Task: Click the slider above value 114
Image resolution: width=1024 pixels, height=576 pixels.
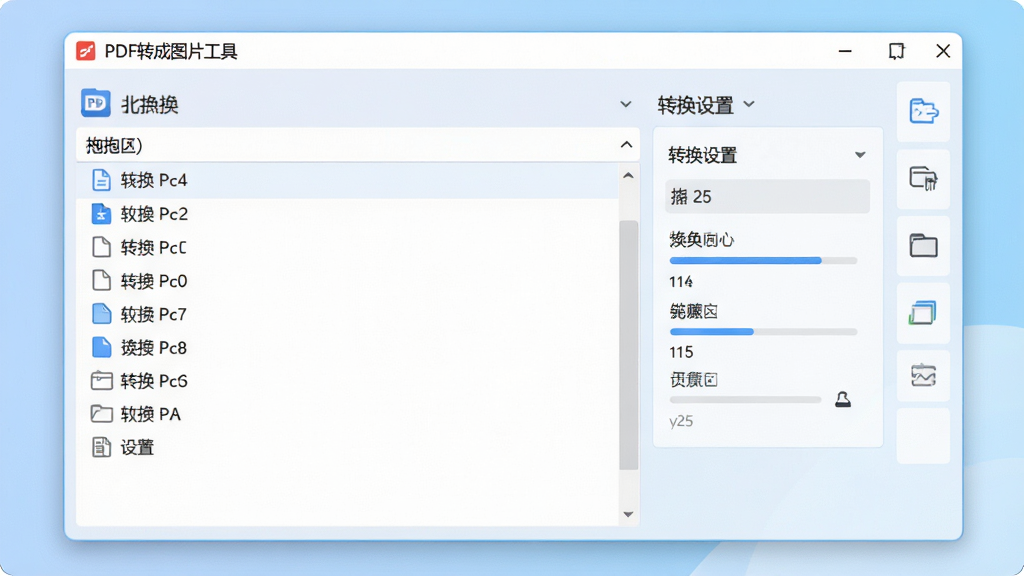Action: 763,261
